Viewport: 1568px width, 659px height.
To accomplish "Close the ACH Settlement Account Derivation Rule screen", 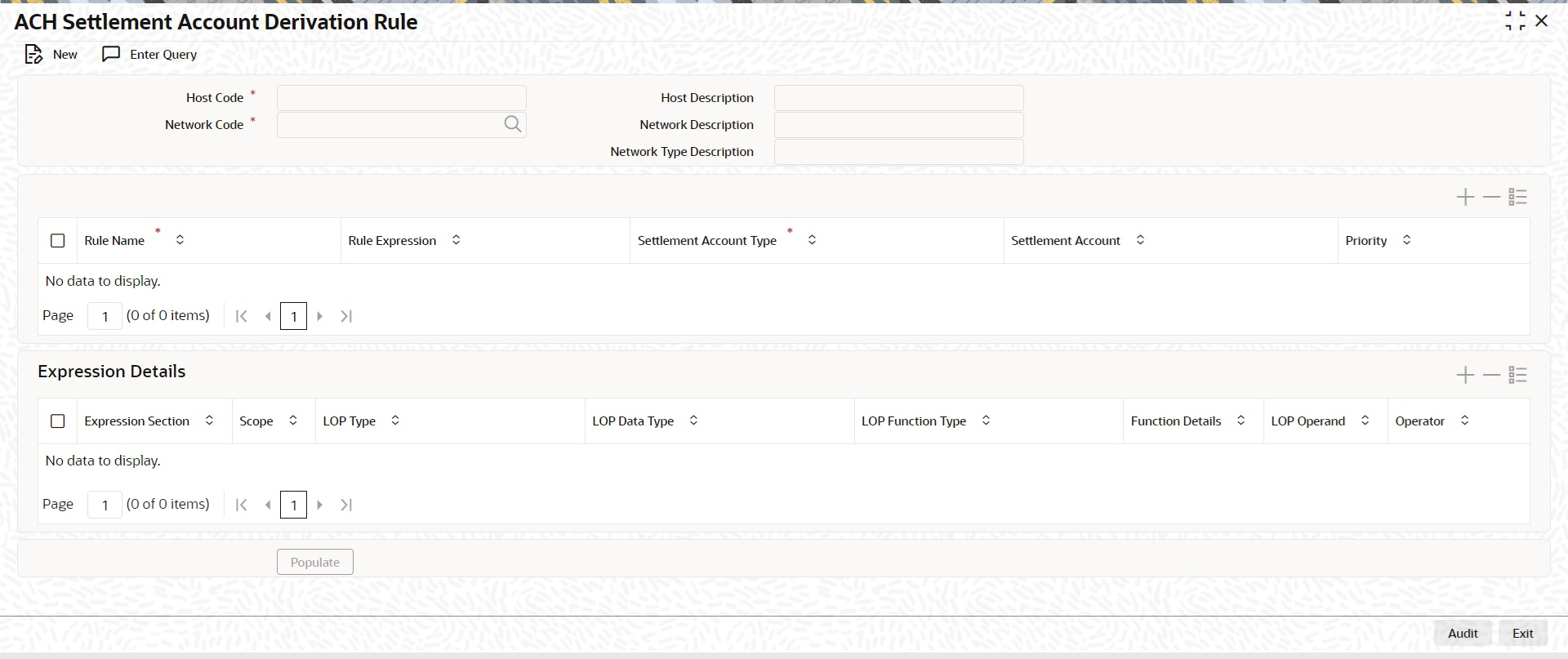I will (x=1542, y=21).
